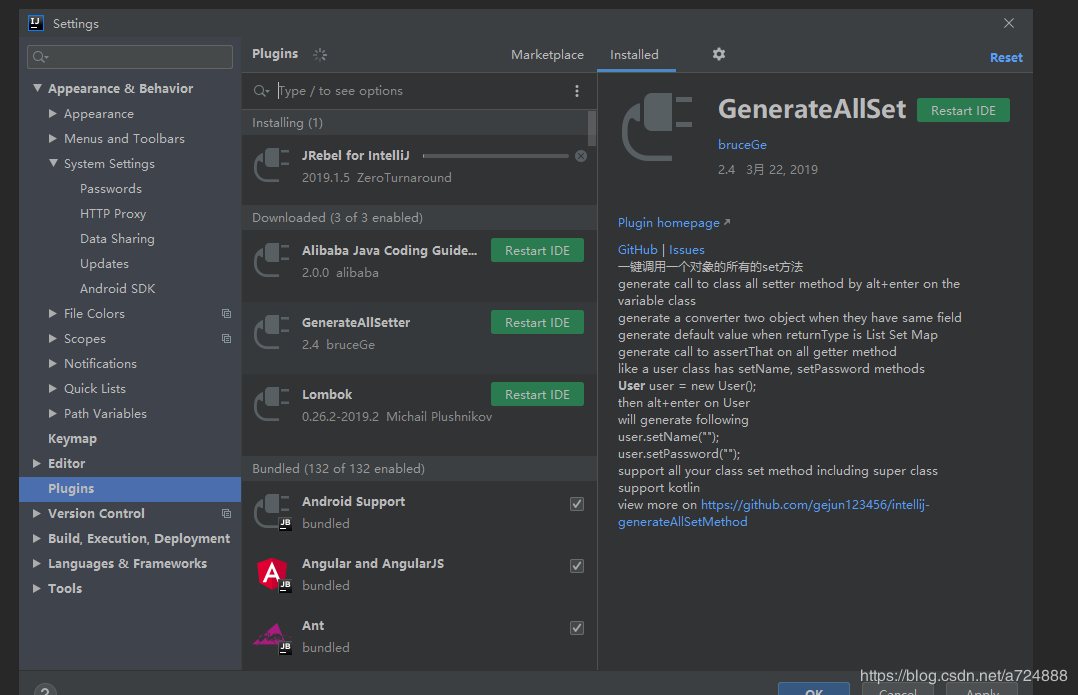Click the plugin search magnifier icon
1078x695 pixels.
[261, 91]
